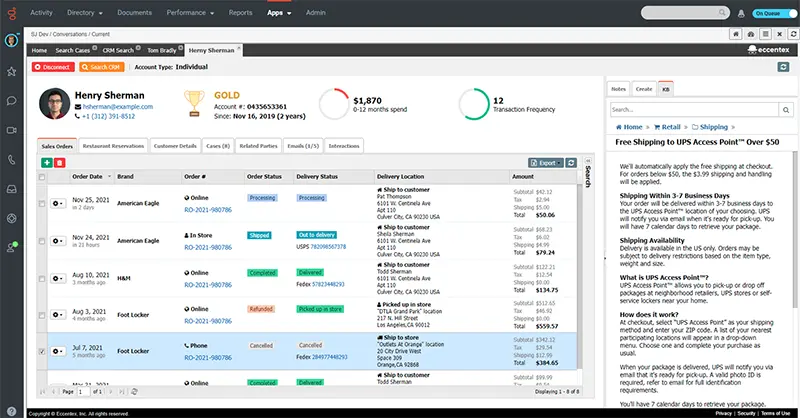Click the hsherman@example.com email link

(118, 107)
